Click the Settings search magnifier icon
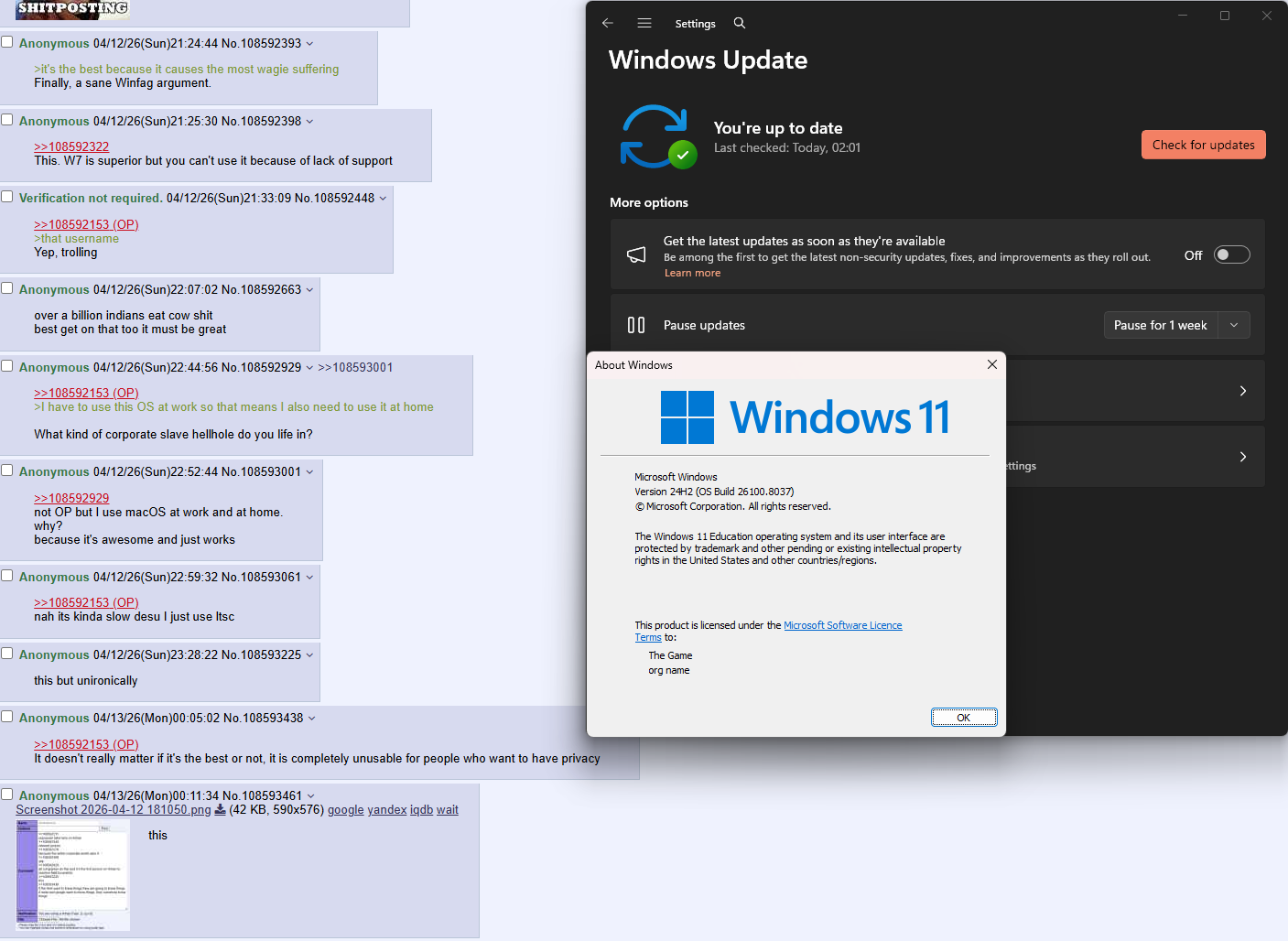This screenshot has height=941, width=1288. pyautogui.click(x=740, y=23)
